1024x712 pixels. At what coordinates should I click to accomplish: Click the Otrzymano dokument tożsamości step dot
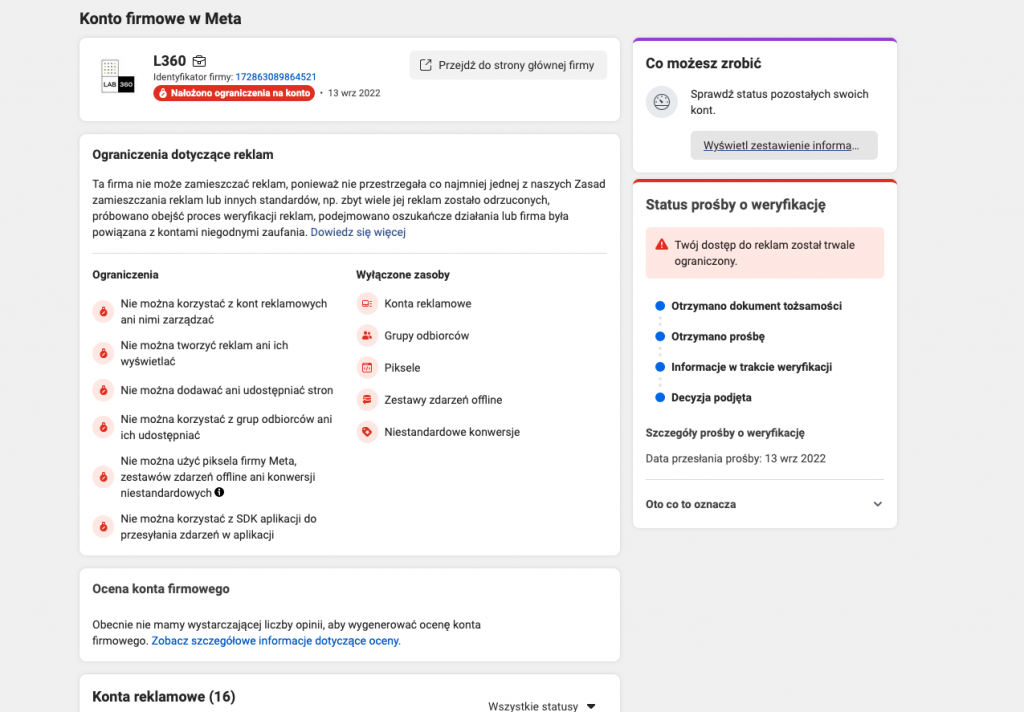point(660,306)
